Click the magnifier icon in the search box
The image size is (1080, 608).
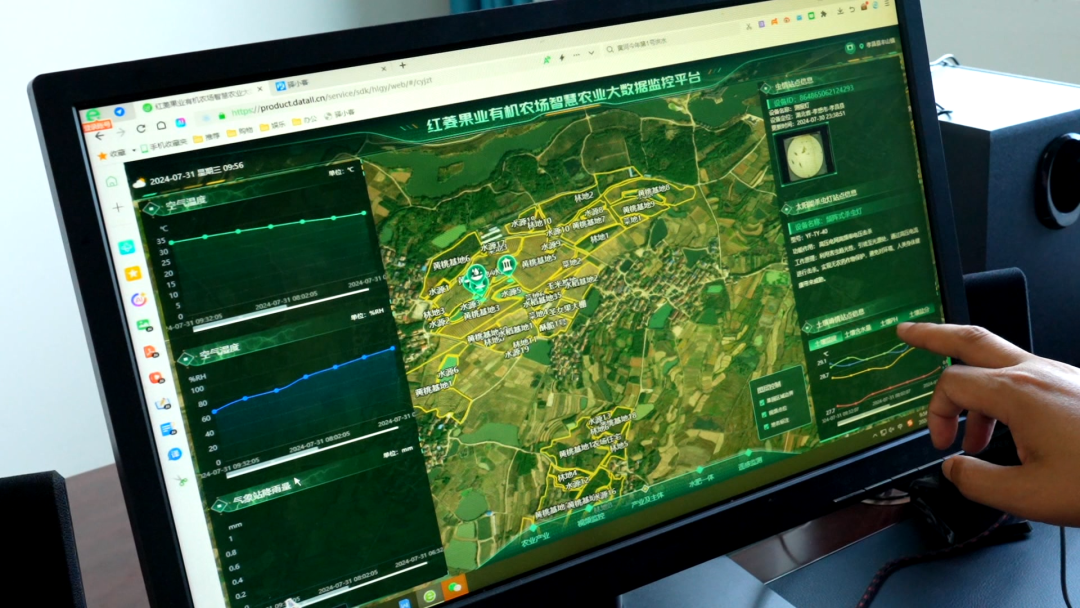pyautogui.click(x=610, y=50)
